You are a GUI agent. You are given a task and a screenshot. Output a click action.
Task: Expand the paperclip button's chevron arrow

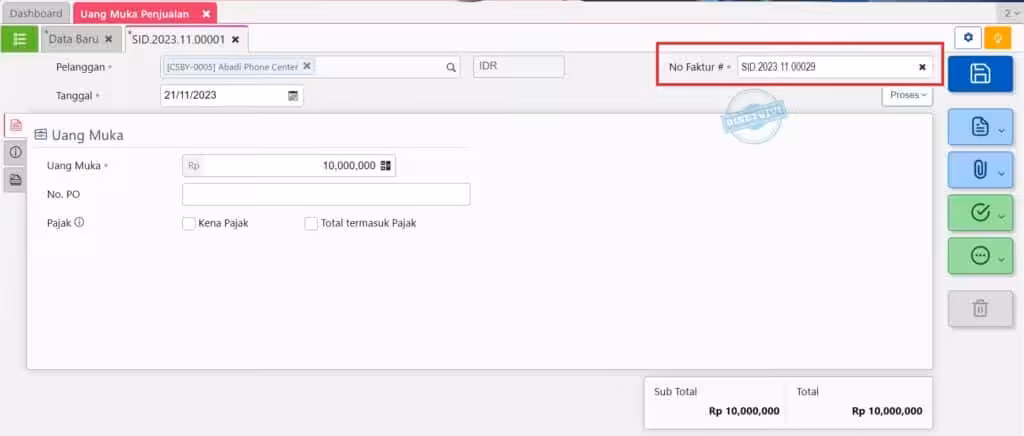(1002, 174)
